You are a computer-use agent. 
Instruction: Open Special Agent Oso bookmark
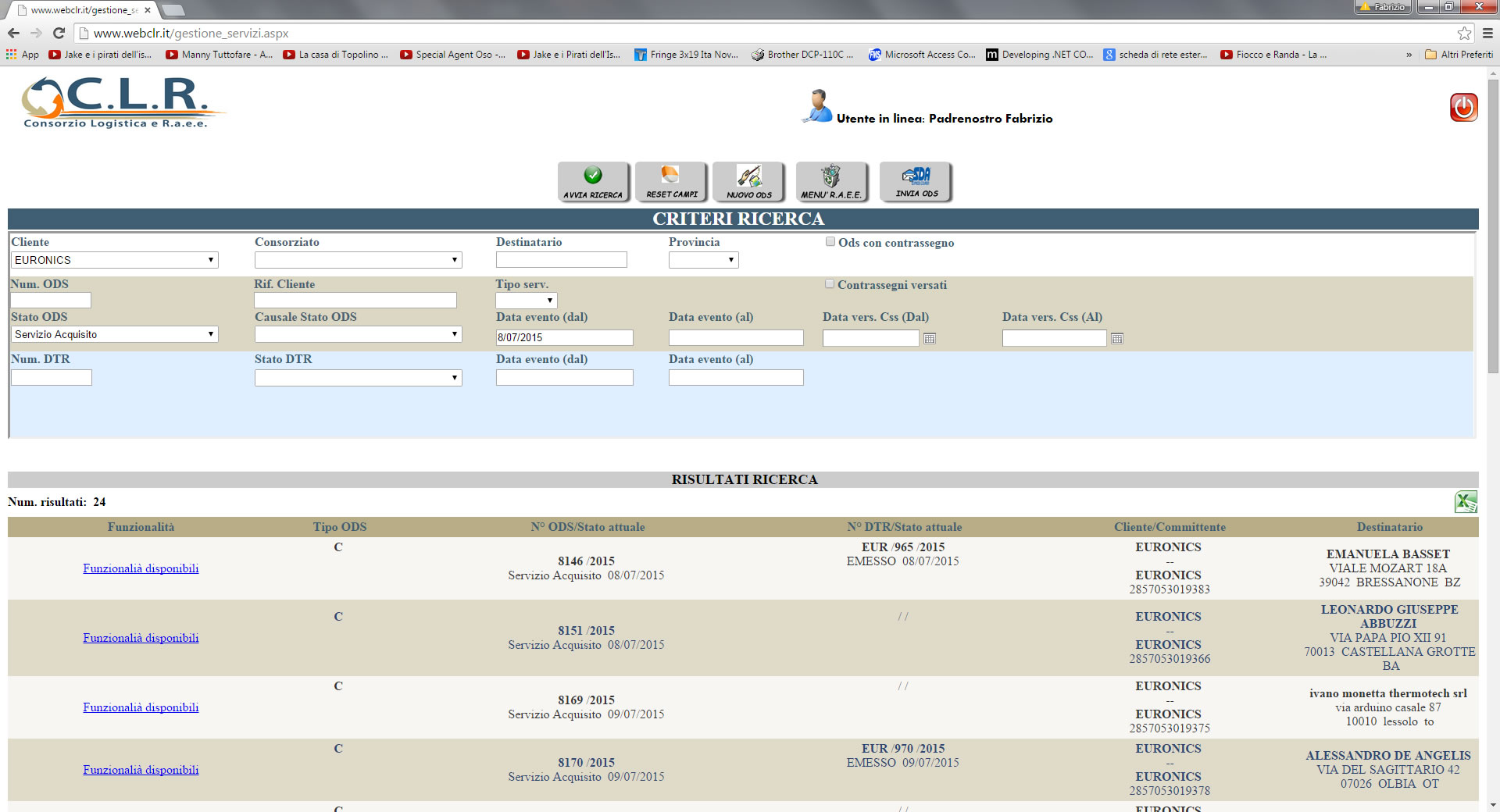453,55
